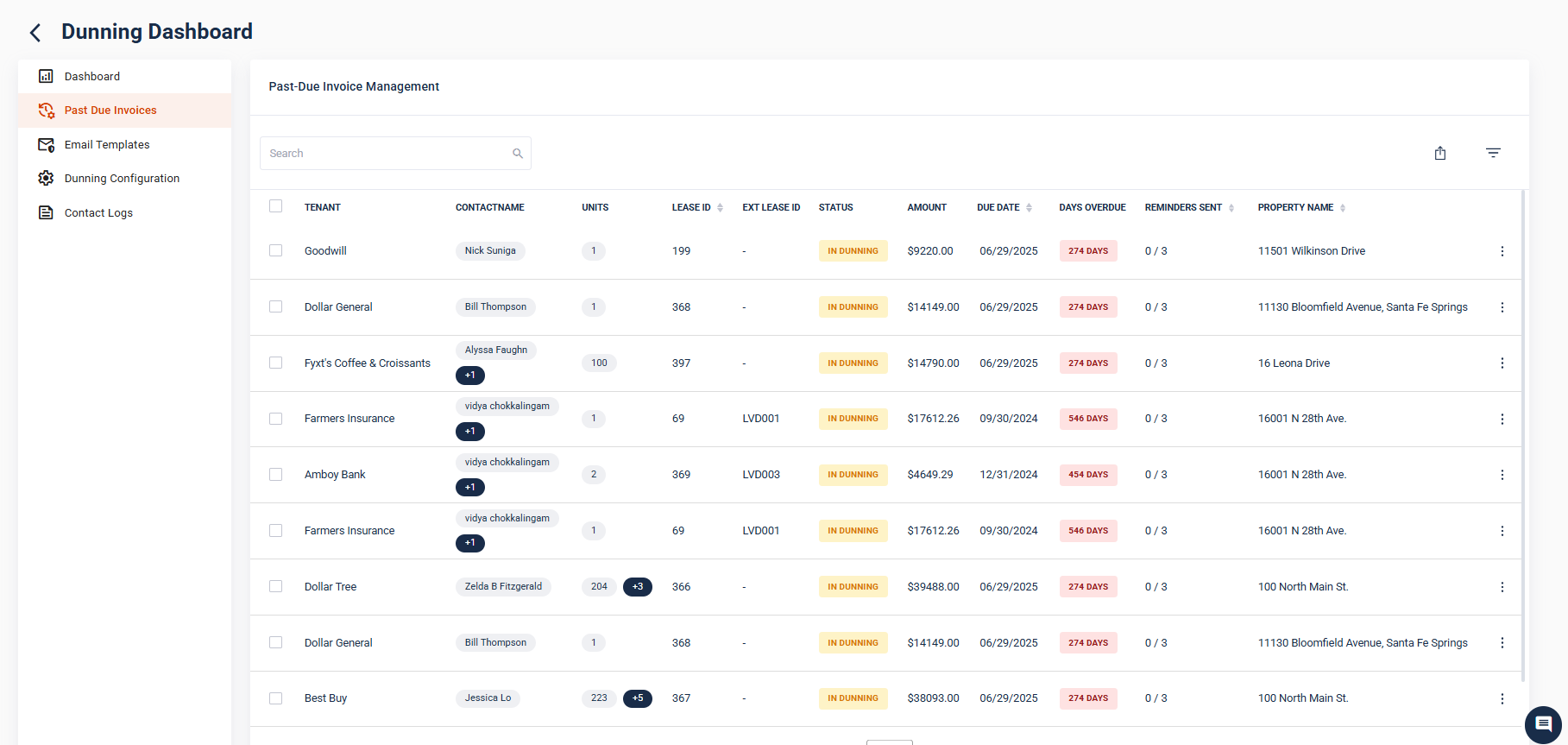Select the Best Buy tenant name
The width and height of the screenshot is (1568, 745).
pos(325,698)
